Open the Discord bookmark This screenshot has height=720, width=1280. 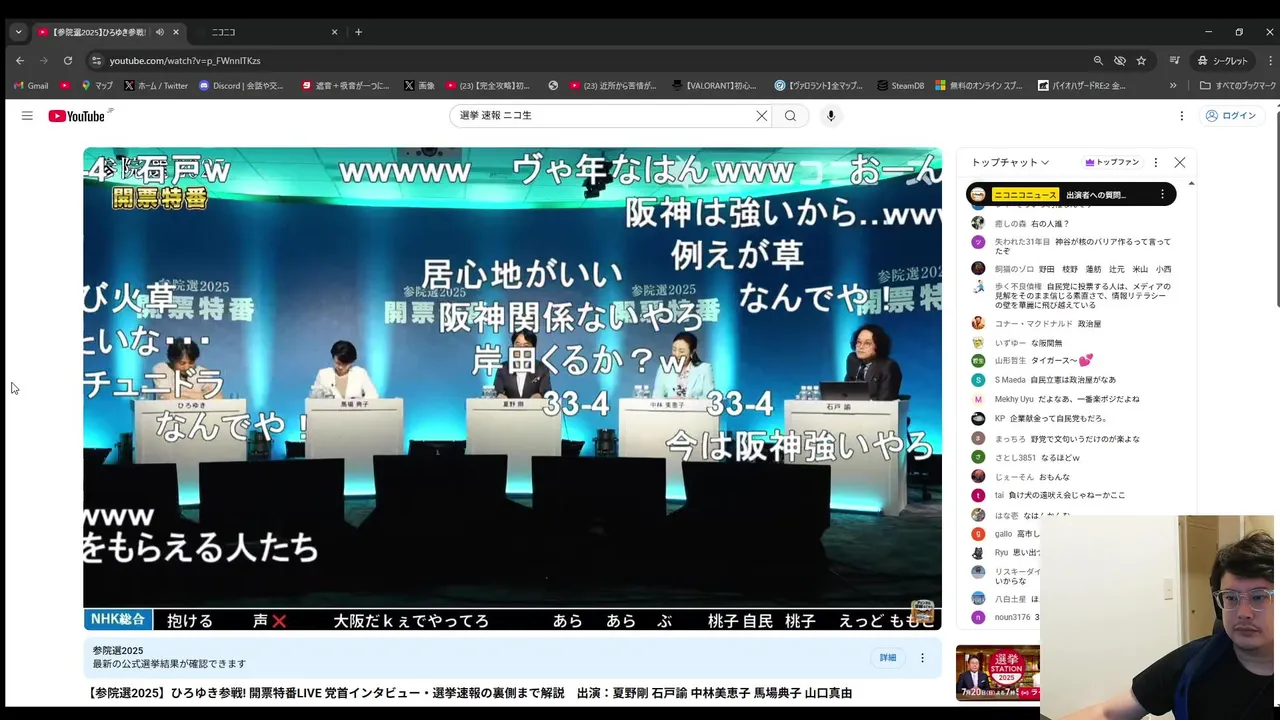pyautogui.click(x=241, y=86)
